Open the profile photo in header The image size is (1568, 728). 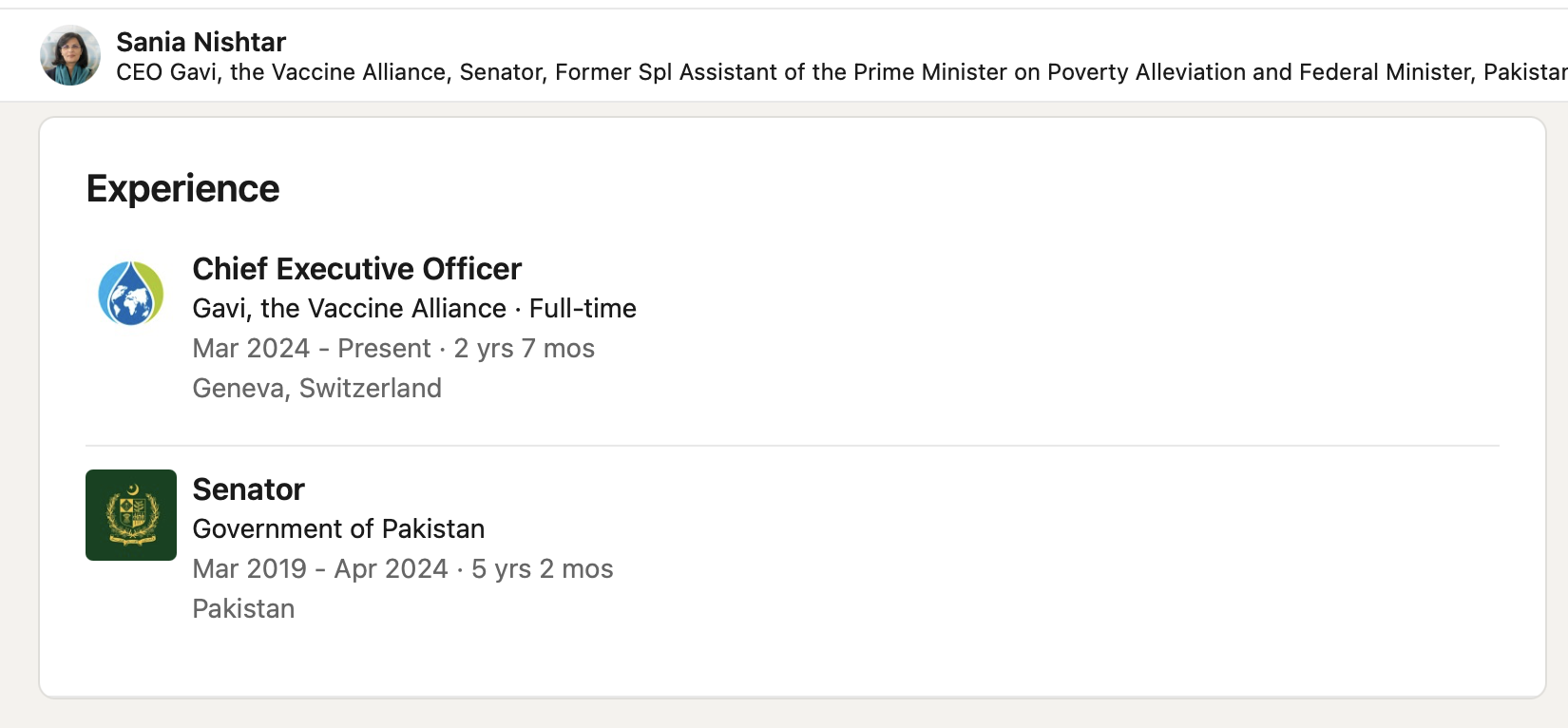click(x=70, y=55)
